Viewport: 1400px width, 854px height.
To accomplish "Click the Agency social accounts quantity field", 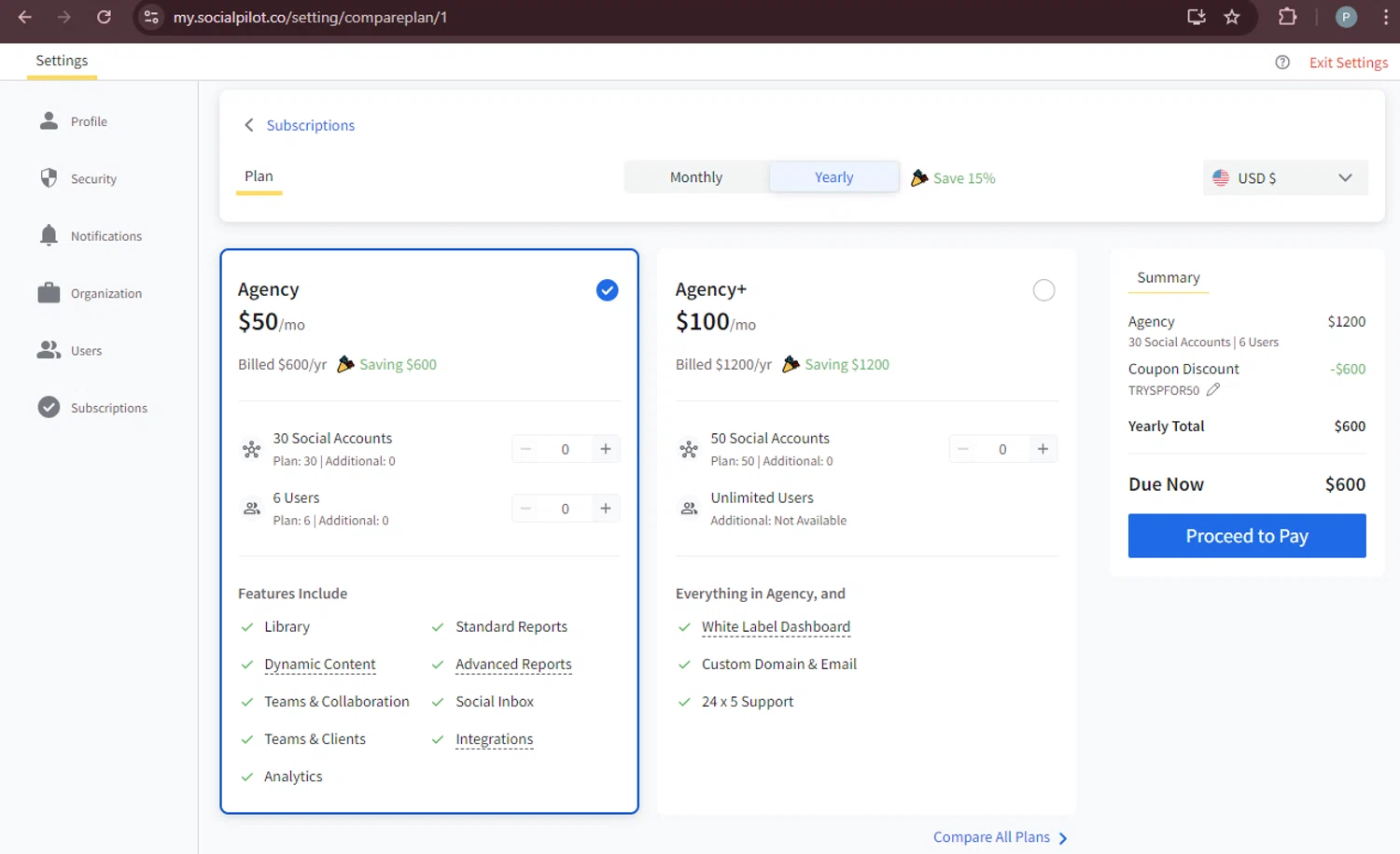I will 566,449.
